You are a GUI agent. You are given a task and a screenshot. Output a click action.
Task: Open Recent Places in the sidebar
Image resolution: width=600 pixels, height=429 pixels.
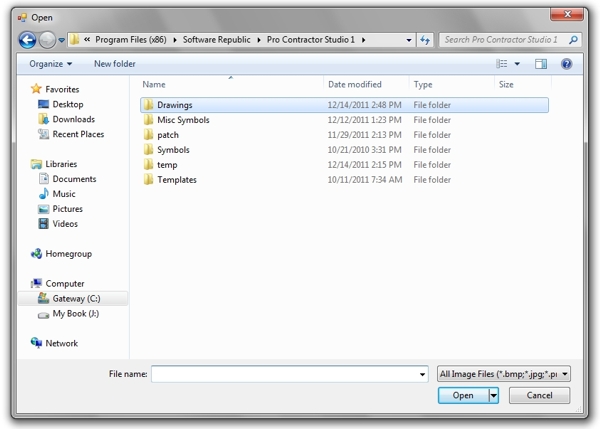click(x=78, y=134)
